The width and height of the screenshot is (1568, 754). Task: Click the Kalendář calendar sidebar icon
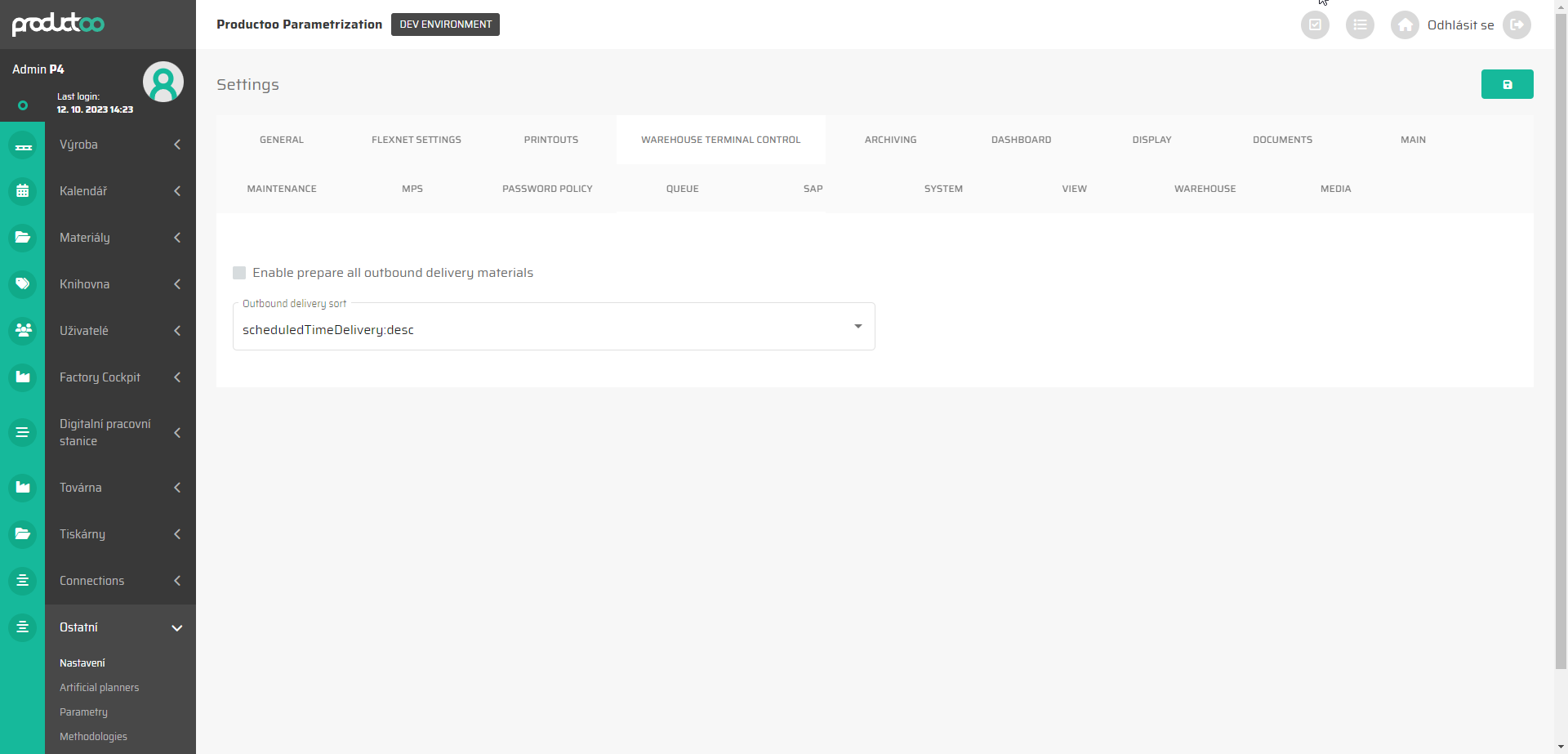pyautogui.click(x=23, y=191)
